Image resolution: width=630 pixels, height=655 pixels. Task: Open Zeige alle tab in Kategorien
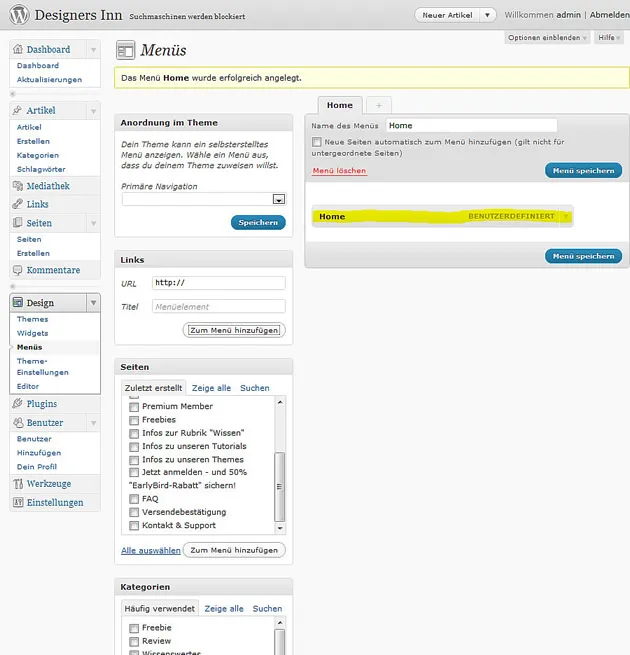click(x=224, y=609)
